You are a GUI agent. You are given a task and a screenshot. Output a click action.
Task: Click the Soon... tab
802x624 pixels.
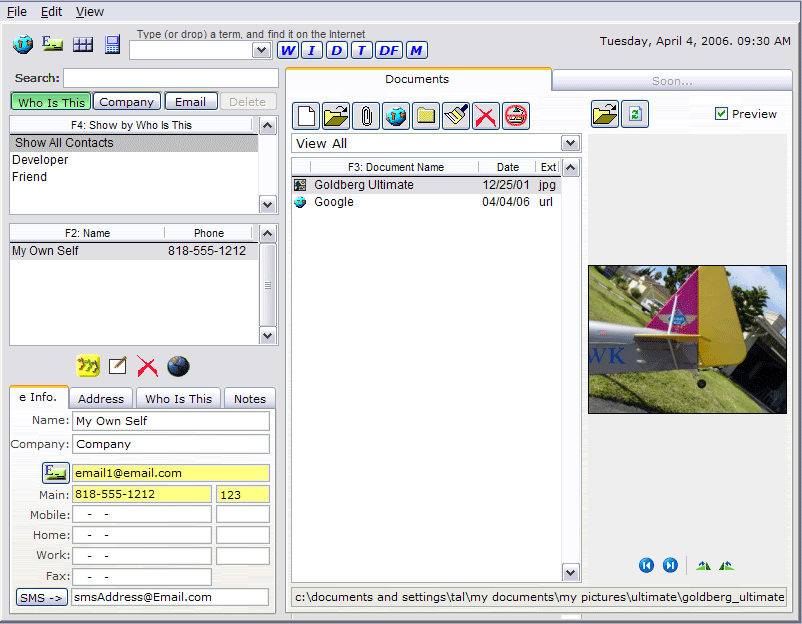[672, 81]
